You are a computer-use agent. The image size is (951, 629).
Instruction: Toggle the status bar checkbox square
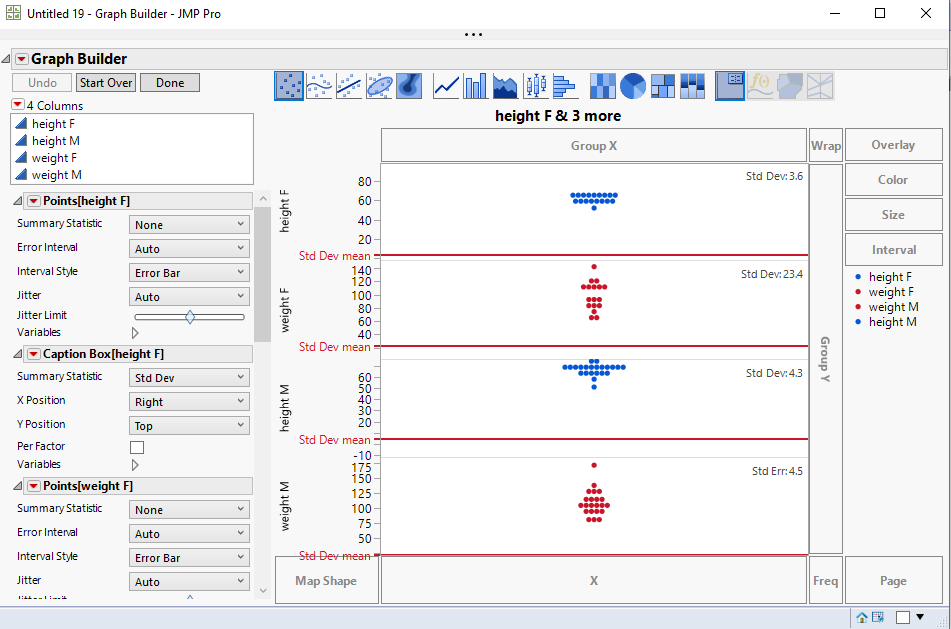coord(903,617)
